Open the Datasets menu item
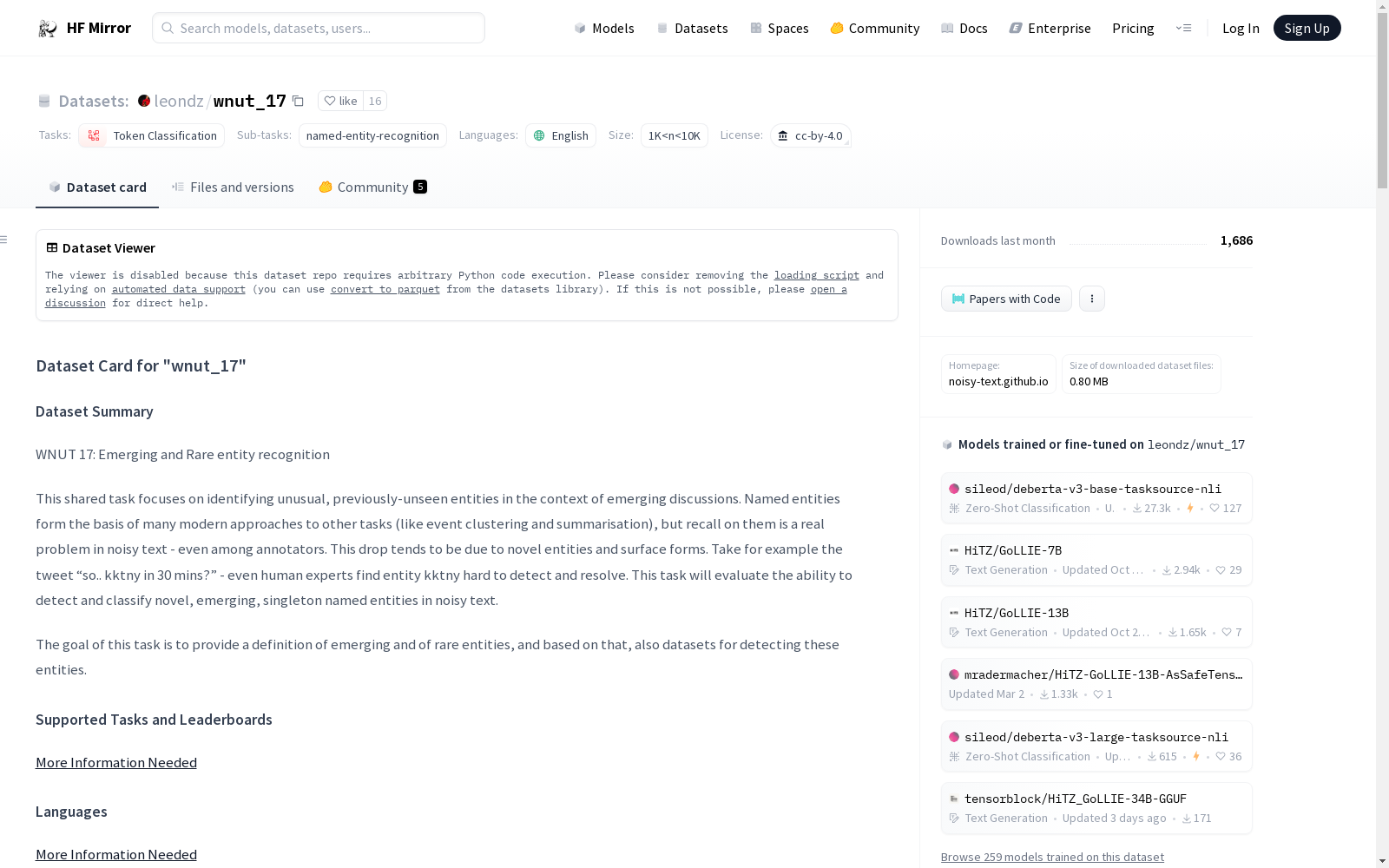The width and height of the screenshot is (1389, 868). (692, 28)
